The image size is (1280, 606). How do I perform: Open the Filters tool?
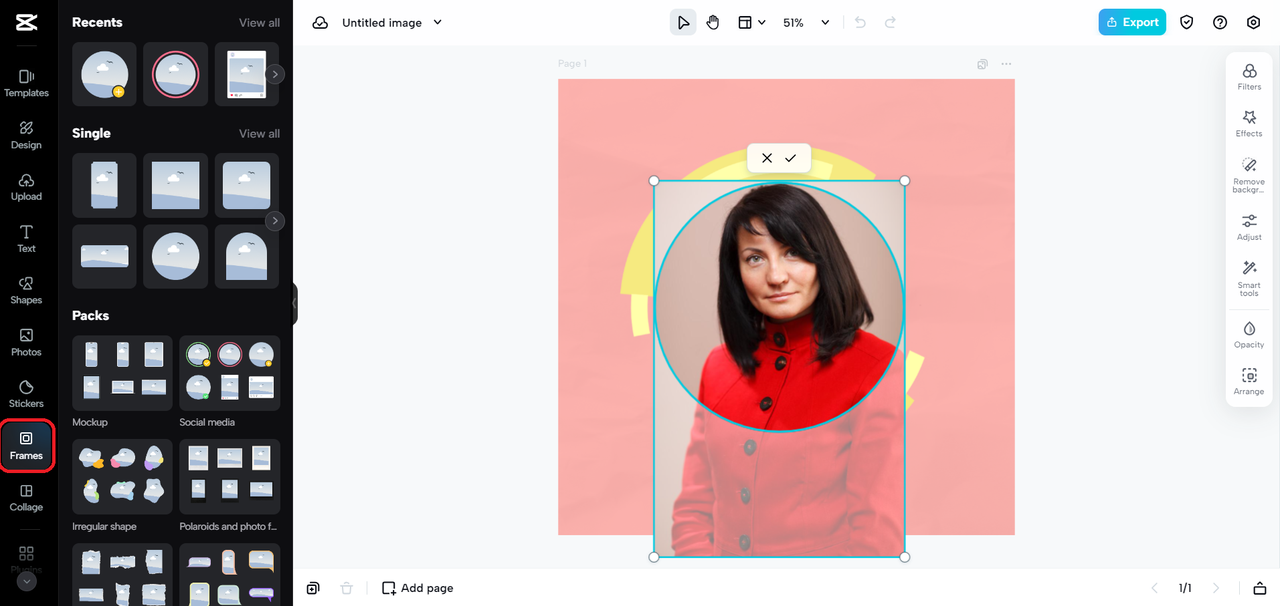tap(1249, 77)
